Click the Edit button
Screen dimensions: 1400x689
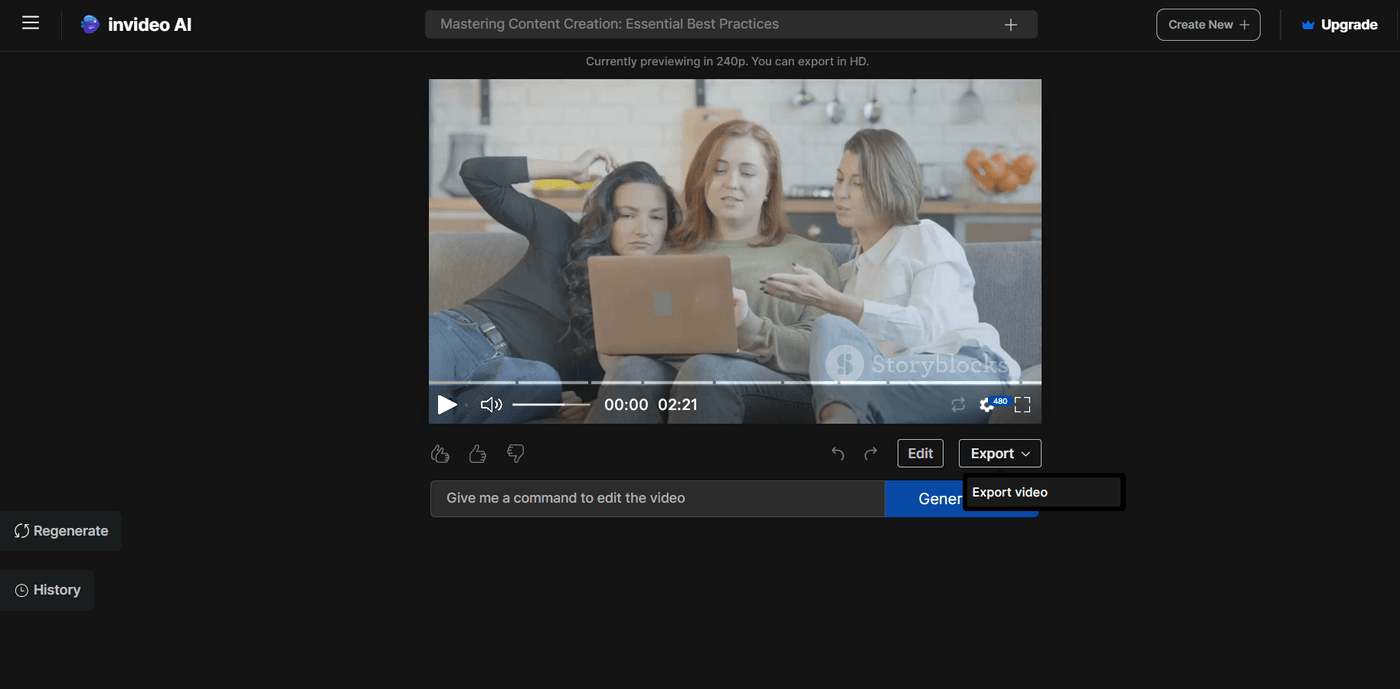point(919,453)
